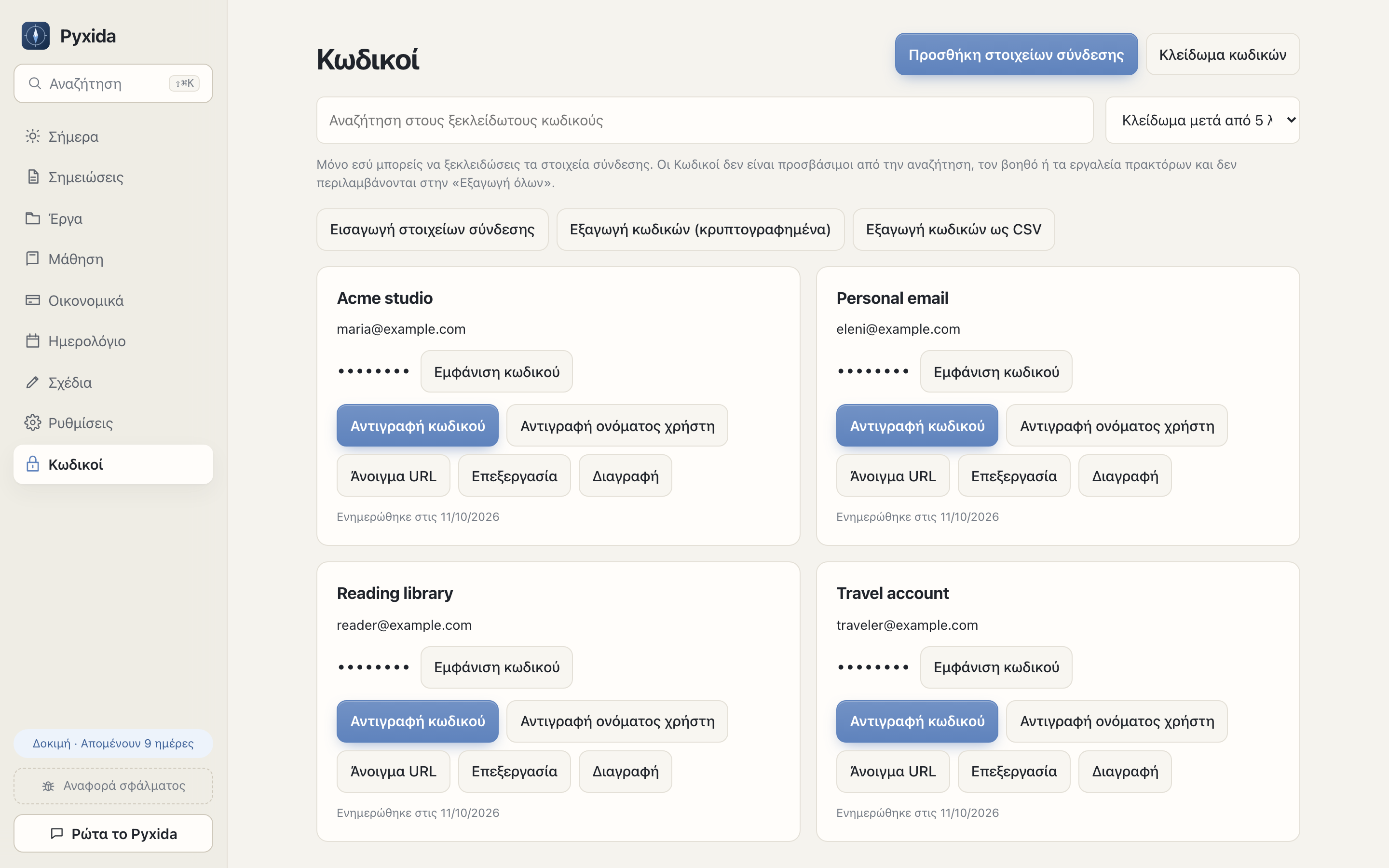Show the Personal email password

click(996, 371)
